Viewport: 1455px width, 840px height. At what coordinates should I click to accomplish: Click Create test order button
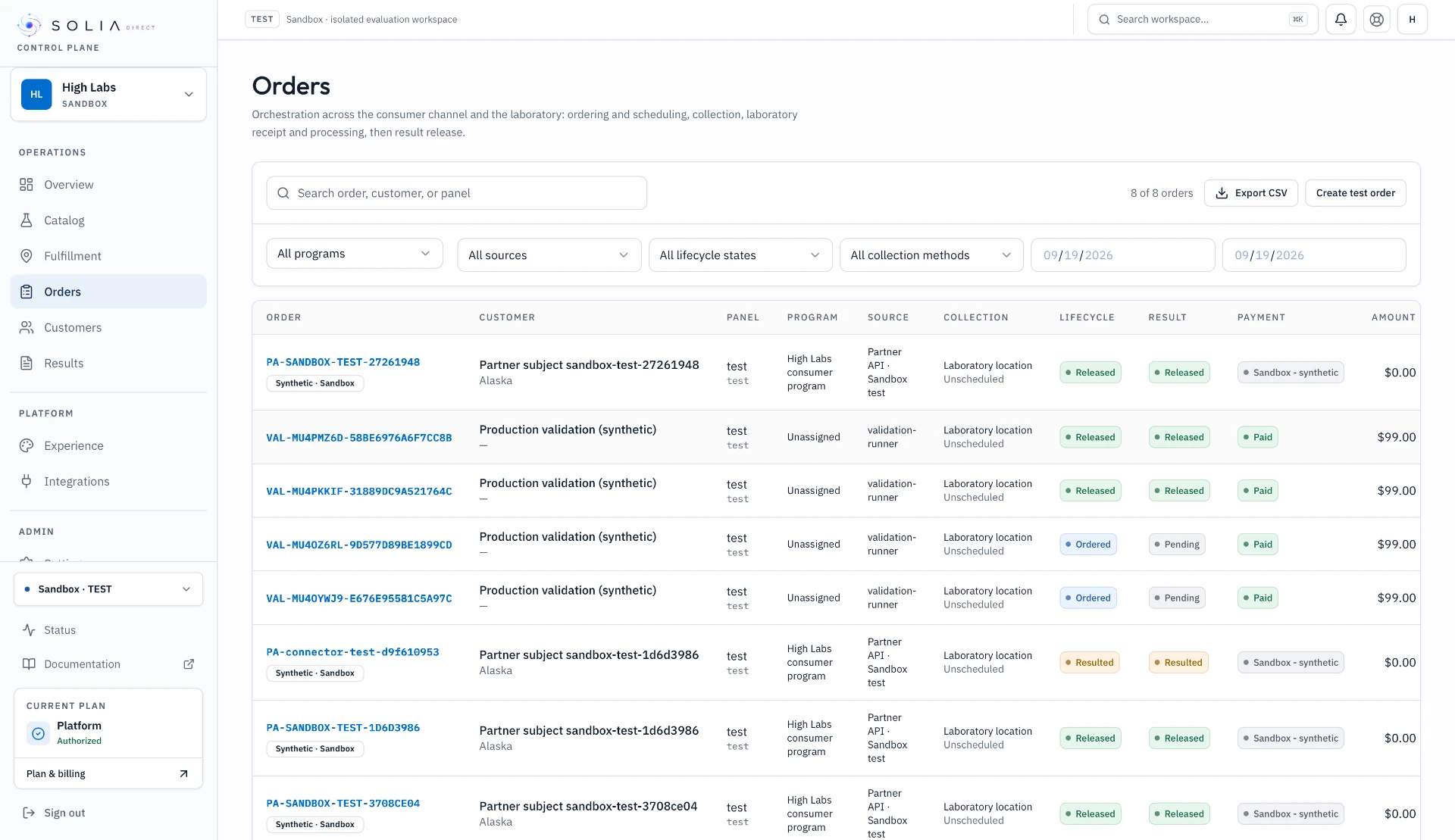[x=1355, y=193]
